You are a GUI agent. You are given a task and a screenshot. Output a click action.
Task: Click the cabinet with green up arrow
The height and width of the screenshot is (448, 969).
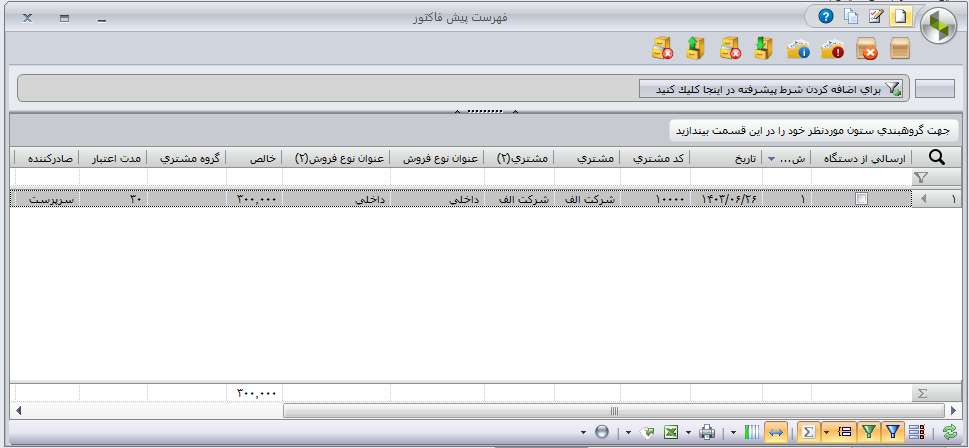pyautogui.click(x=696, y=48)
